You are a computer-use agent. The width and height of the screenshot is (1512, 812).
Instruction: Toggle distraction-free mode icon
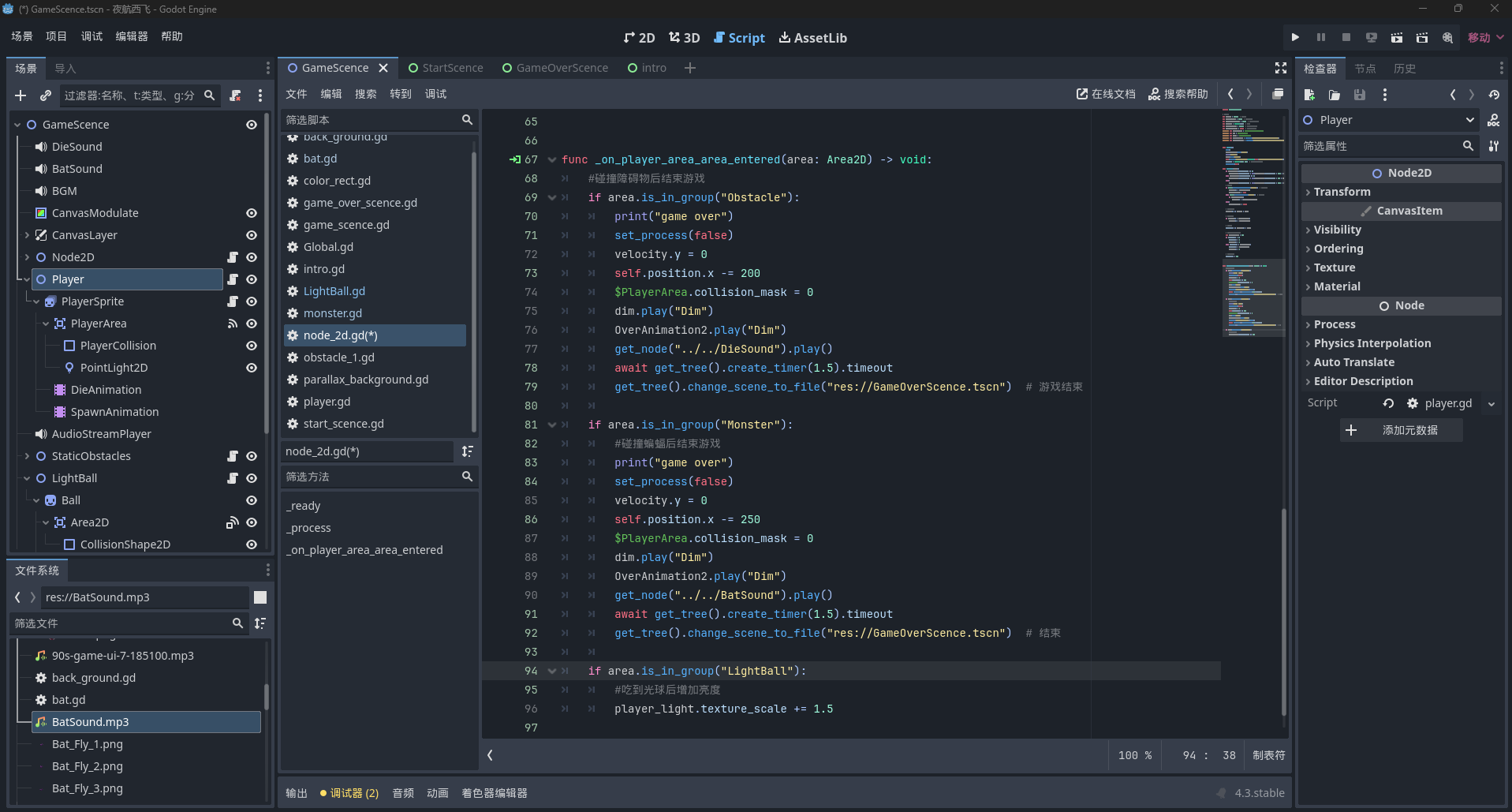point(1281,68)
